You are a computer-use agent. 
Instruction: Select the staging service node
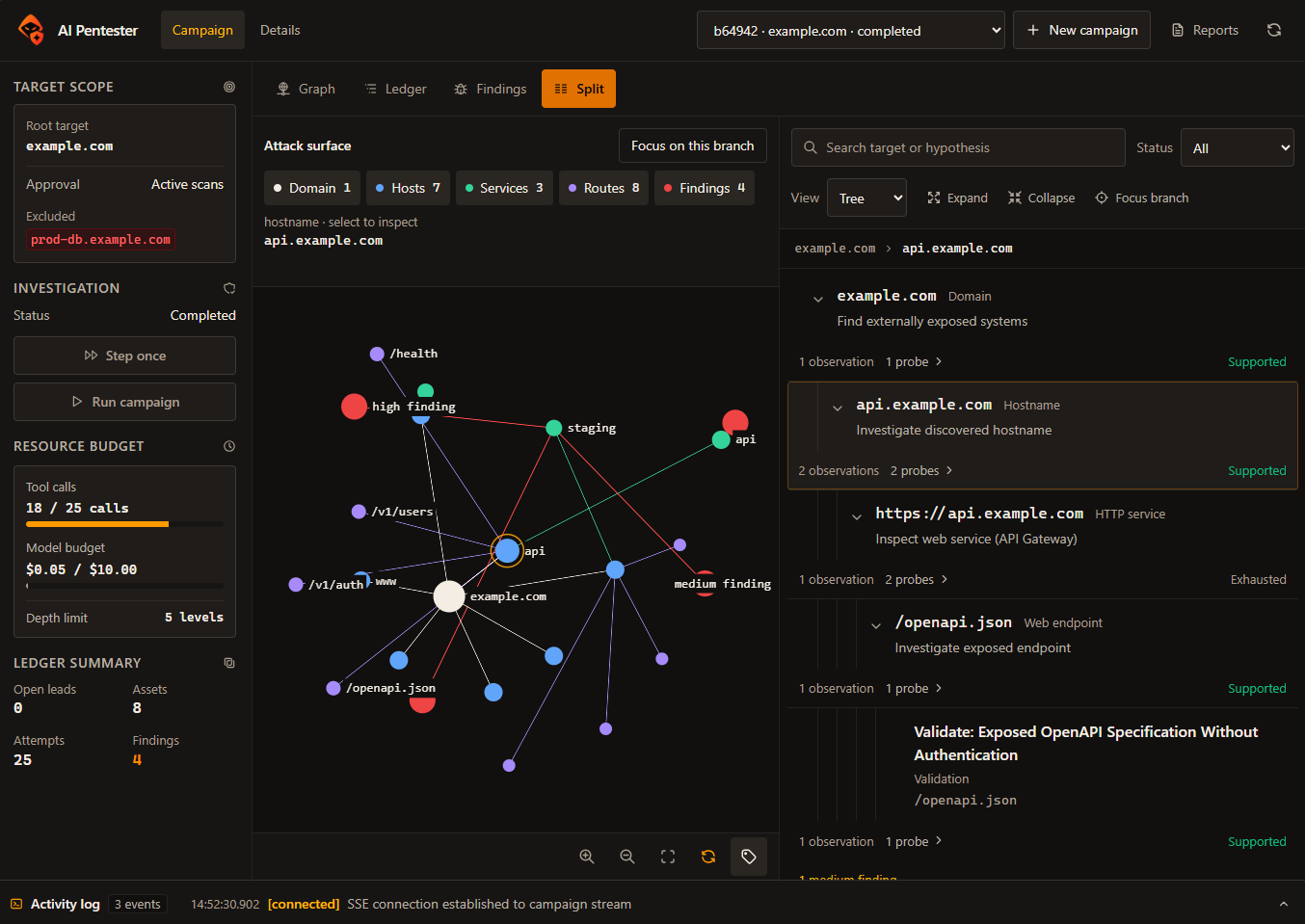pyautogui.click(x=554, y=428)
